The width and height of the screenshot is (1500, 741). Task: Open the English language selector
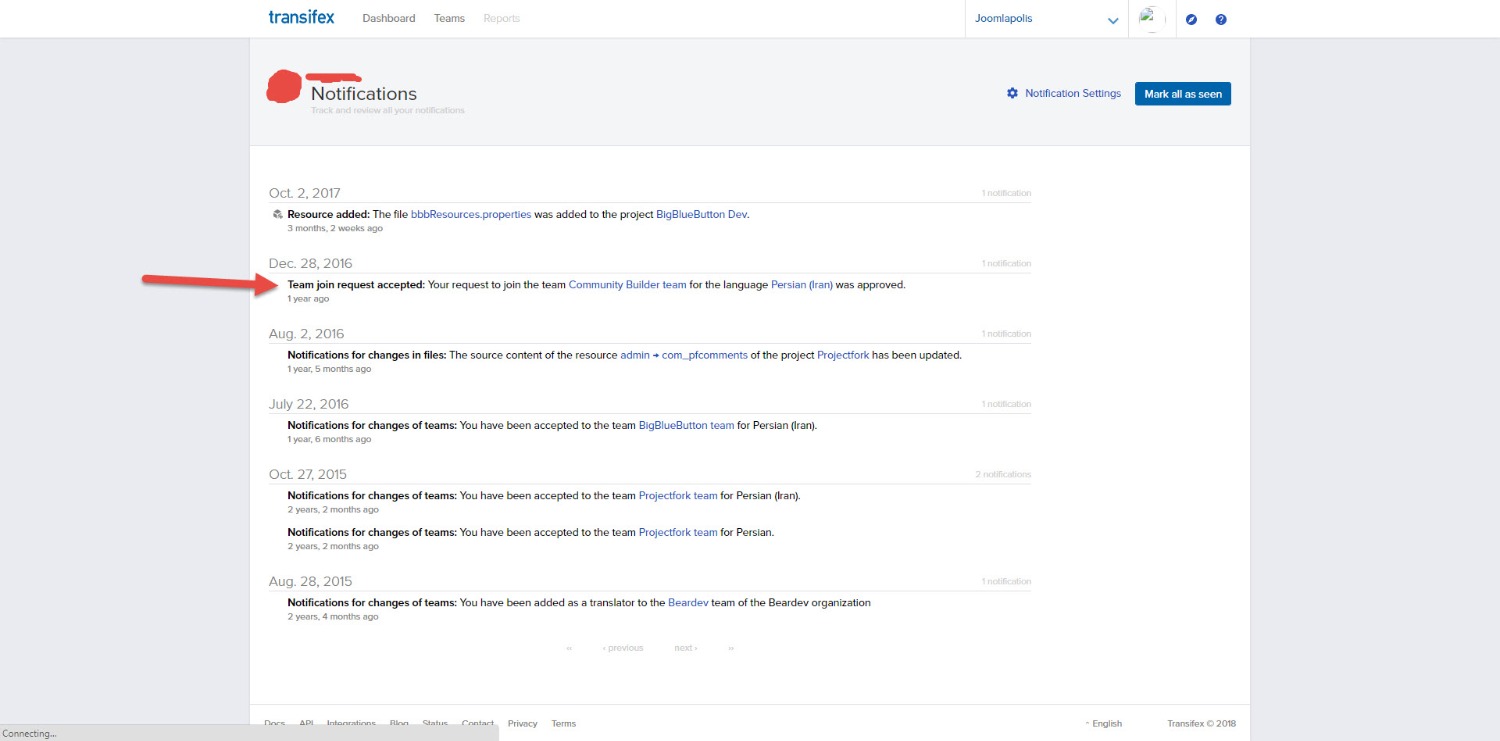pos(1104,723)
